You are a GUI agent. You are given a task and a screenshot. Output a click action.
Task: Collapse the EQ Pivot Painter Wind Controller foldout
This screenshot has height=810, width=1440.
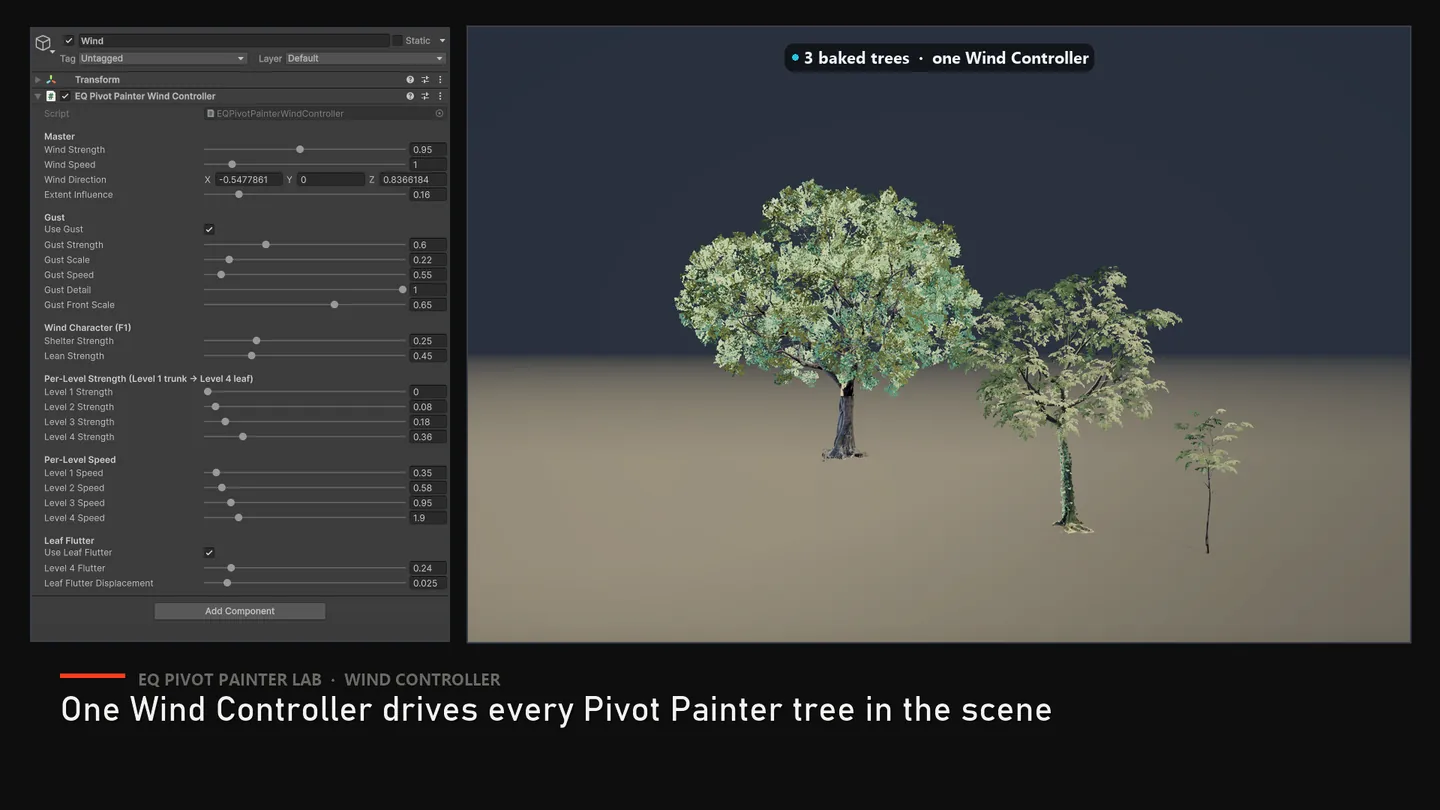[38, 97]
